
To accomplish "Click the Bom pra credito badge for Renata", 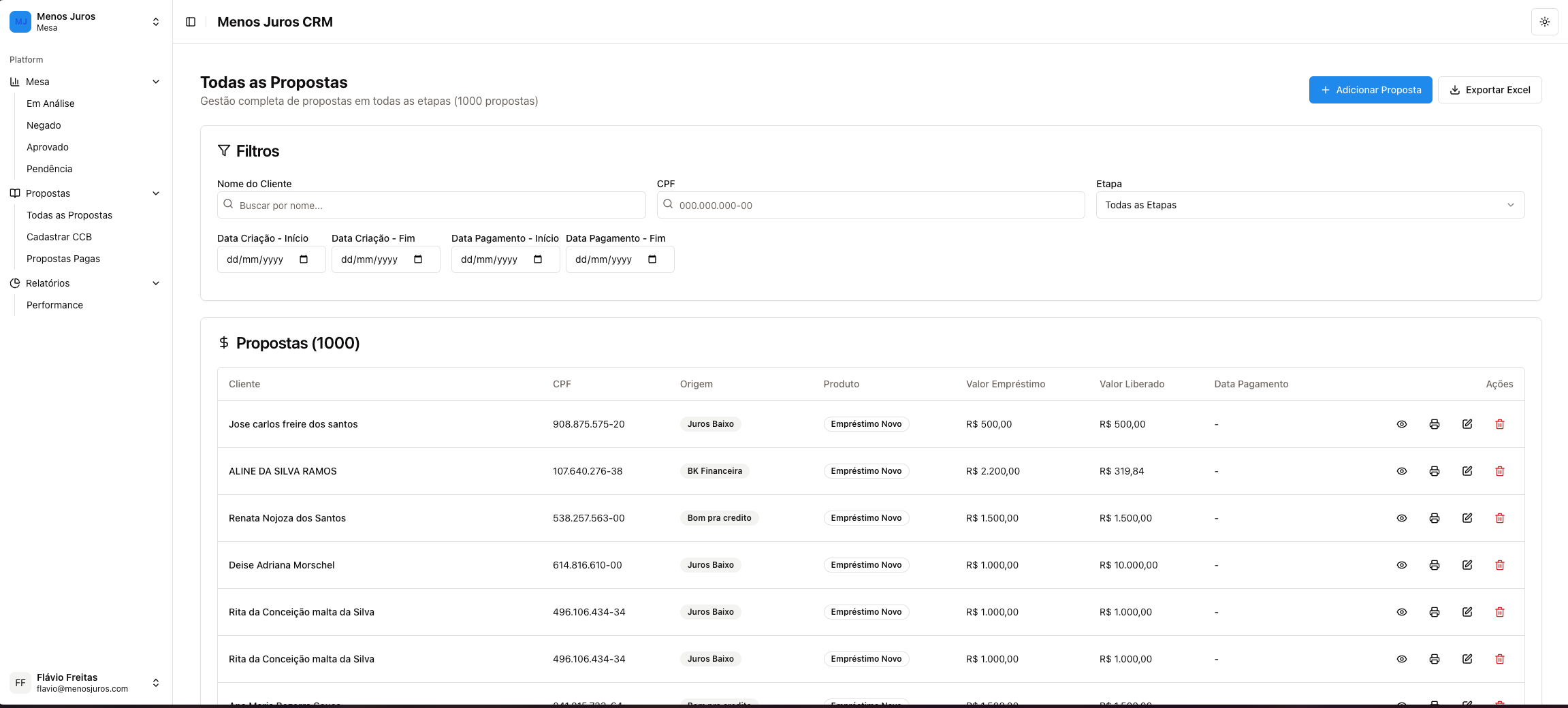I will point(720,518).
